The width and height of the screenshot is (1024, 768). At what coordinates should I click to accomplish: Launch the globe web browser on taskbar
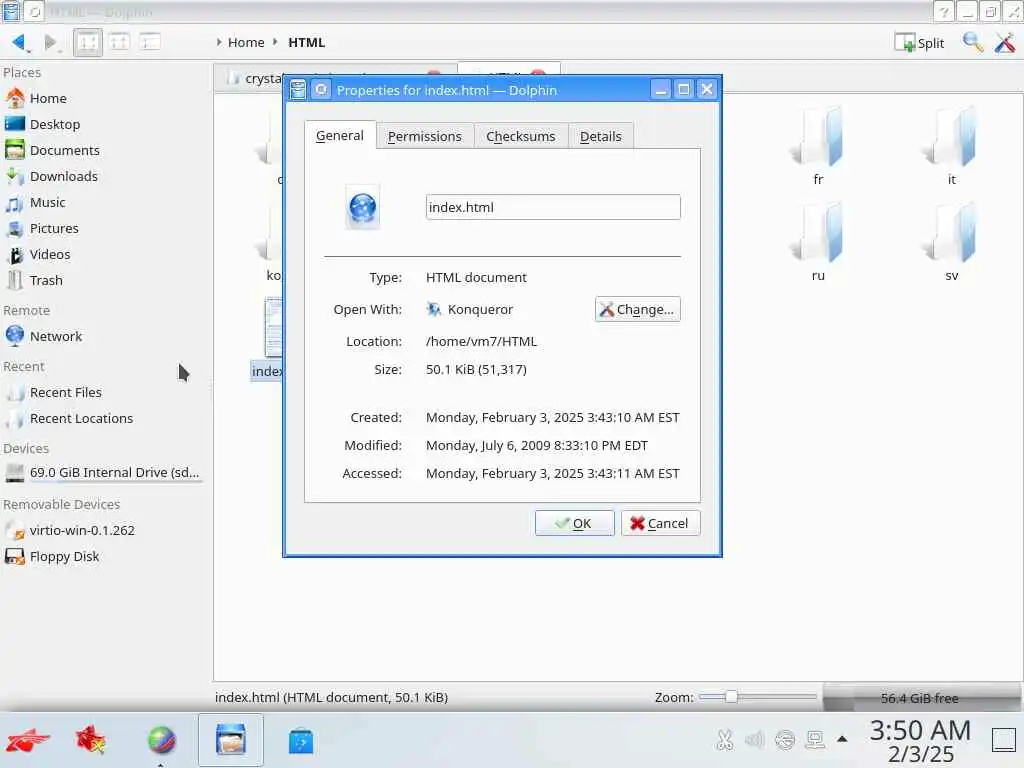coord(161,741)
